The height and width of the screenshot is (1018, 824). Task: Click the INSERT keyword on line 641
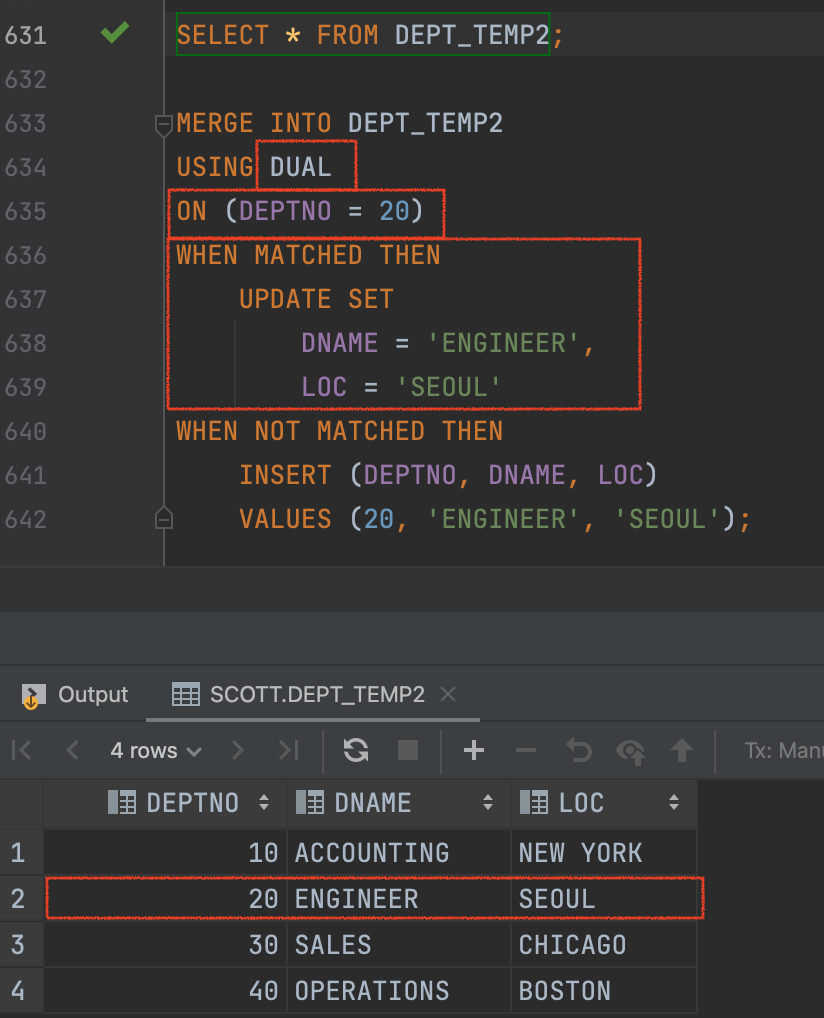(x=286, y=475)
